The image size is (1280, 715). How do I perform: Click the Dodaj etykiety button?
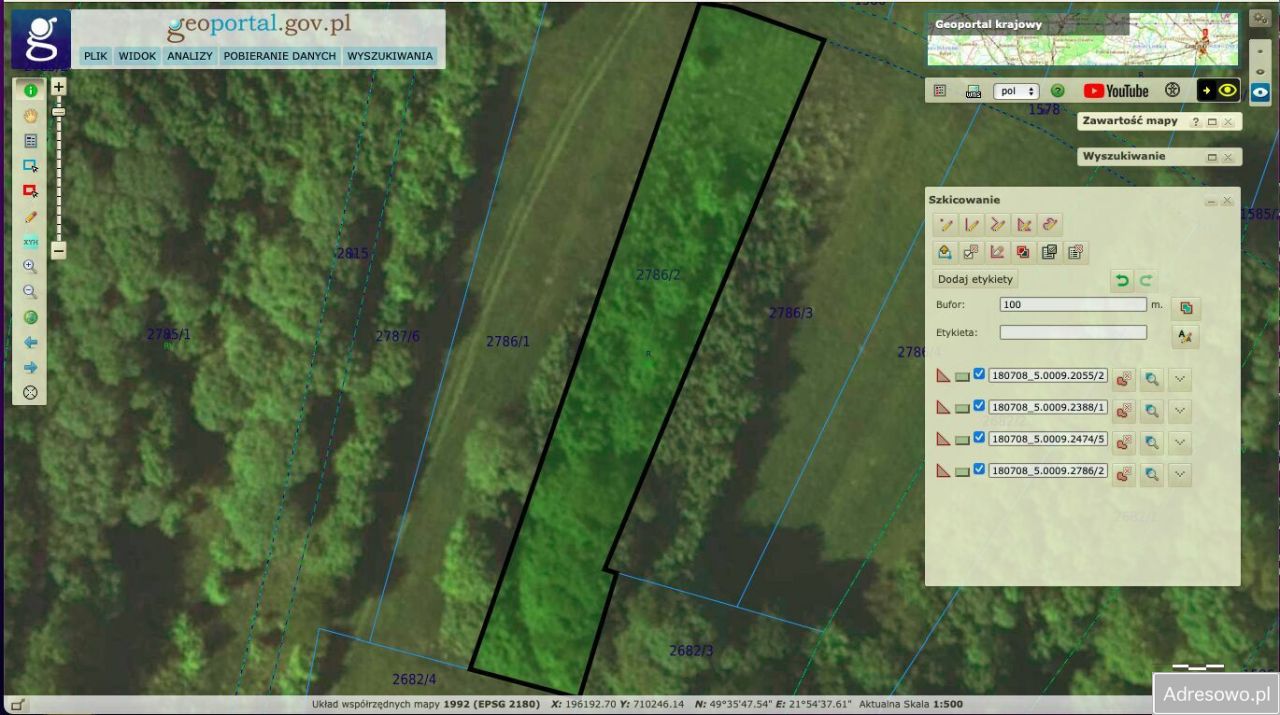coord(975,279)
